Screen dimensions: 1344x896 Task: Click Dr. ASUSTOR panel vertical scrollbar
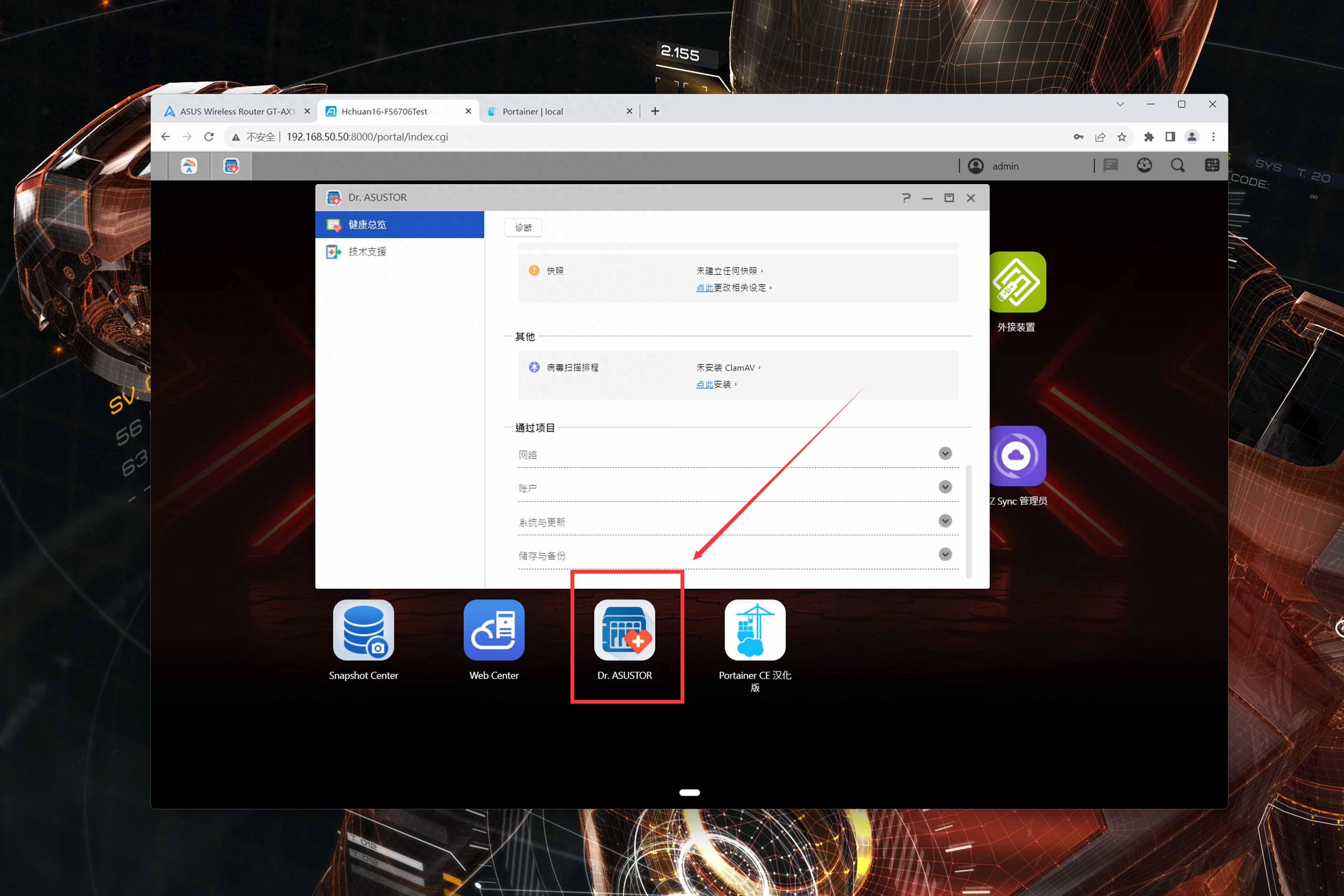click(x=969, y=522)
